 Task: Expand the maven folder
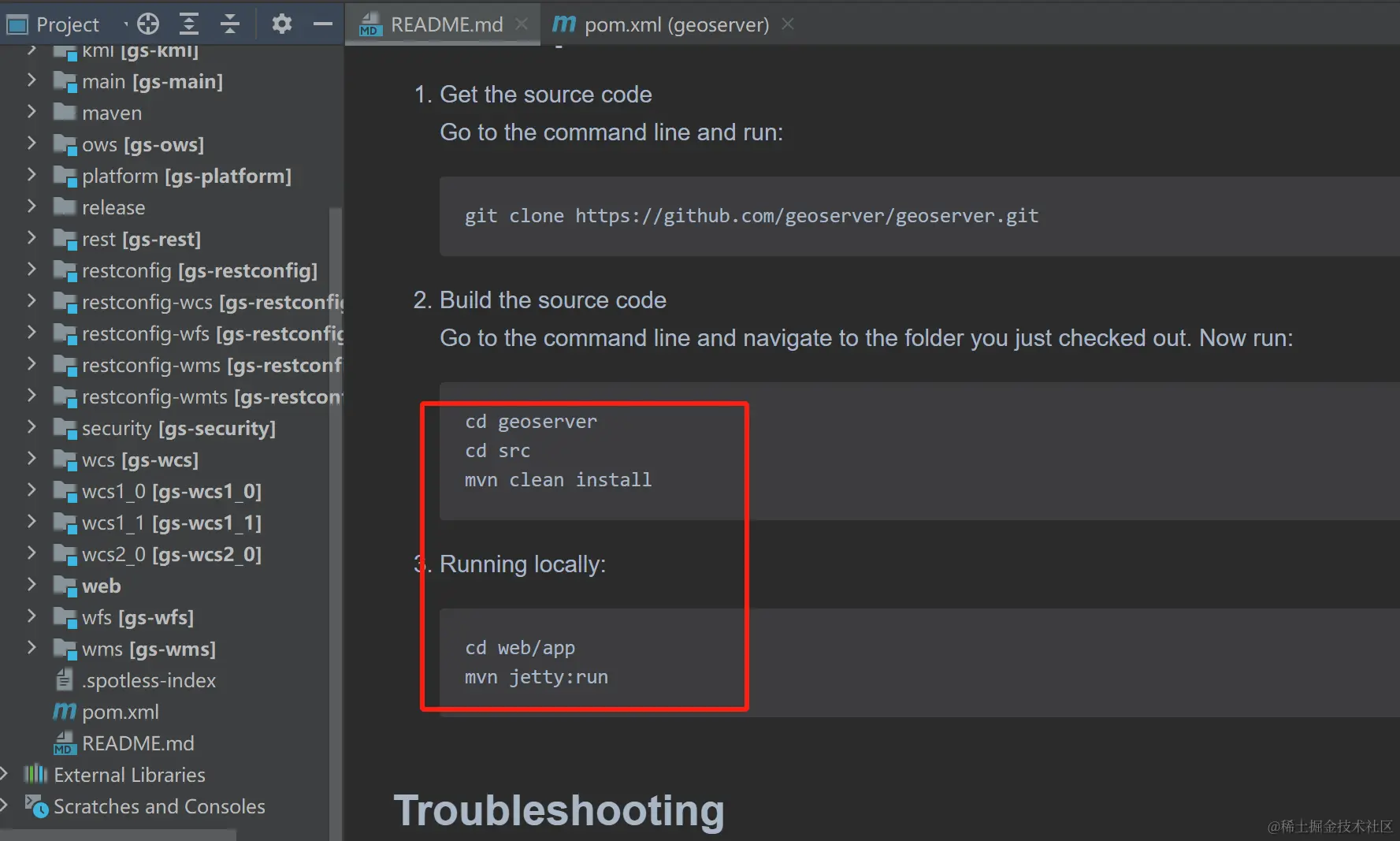coord(32,112)
